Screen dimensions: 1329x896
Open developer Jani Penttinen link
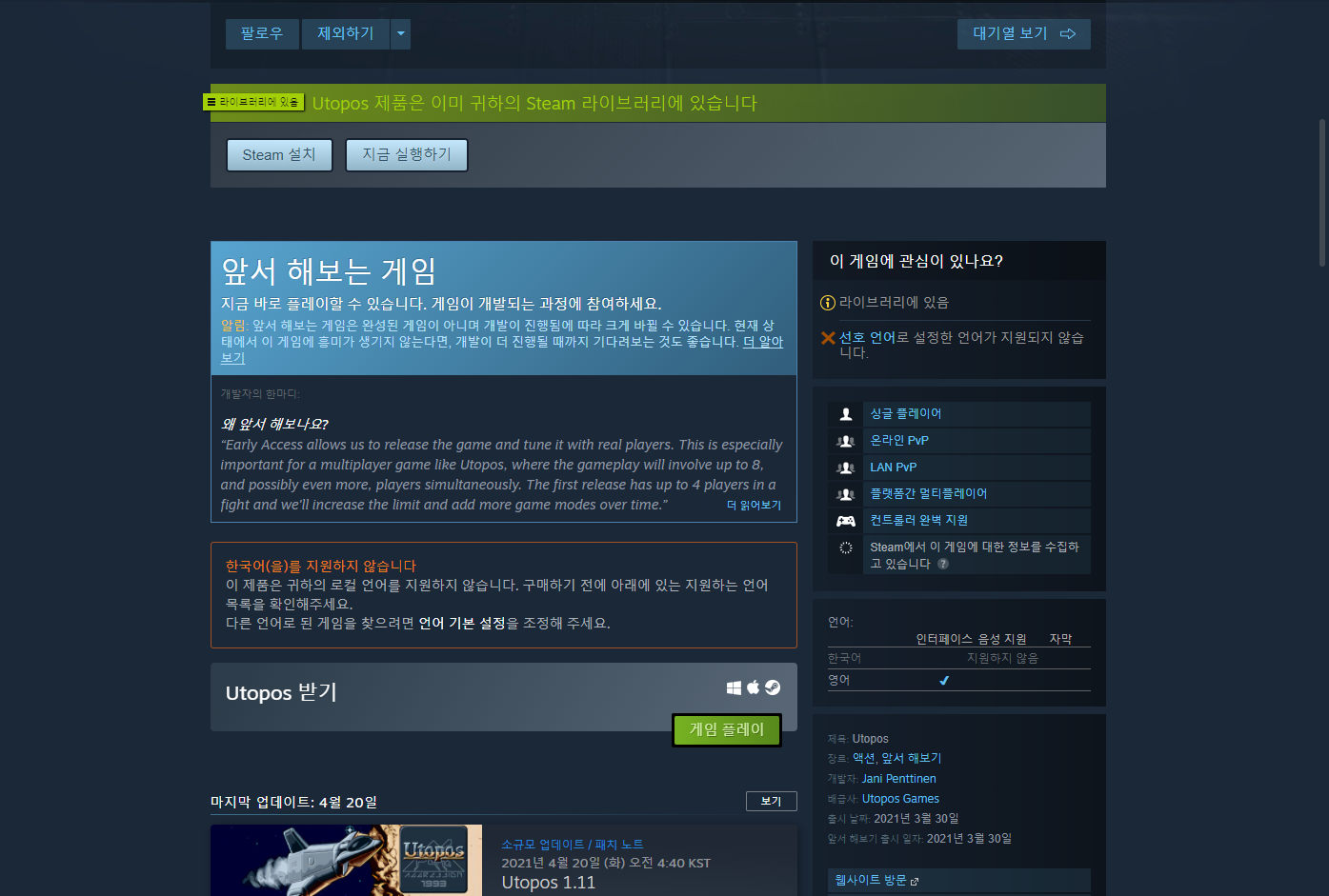pyautogui.click(x=899, y=779)
